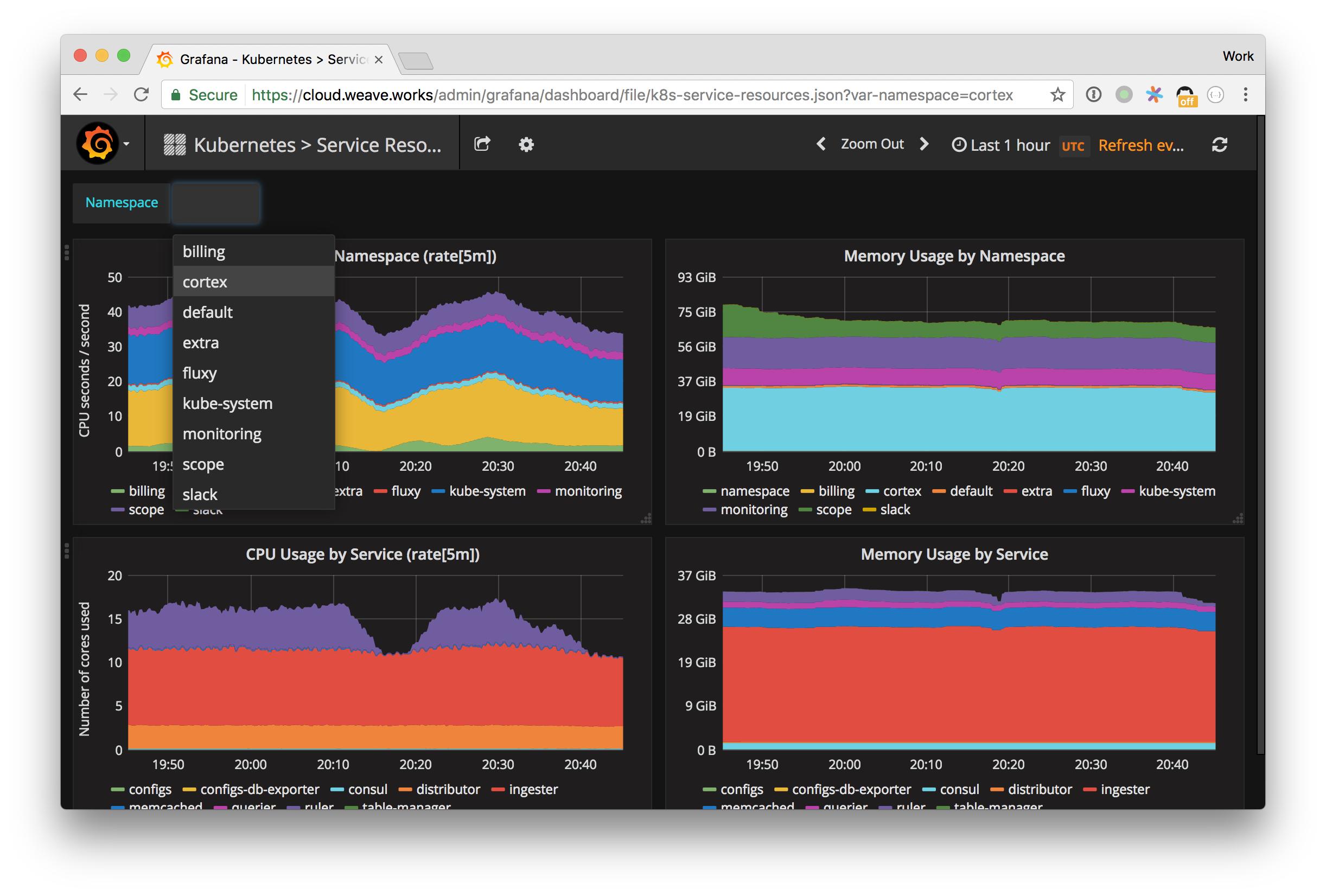1326x896 pixels.
Task: Shift time range back with left chevron
Action: click(821, 144)
